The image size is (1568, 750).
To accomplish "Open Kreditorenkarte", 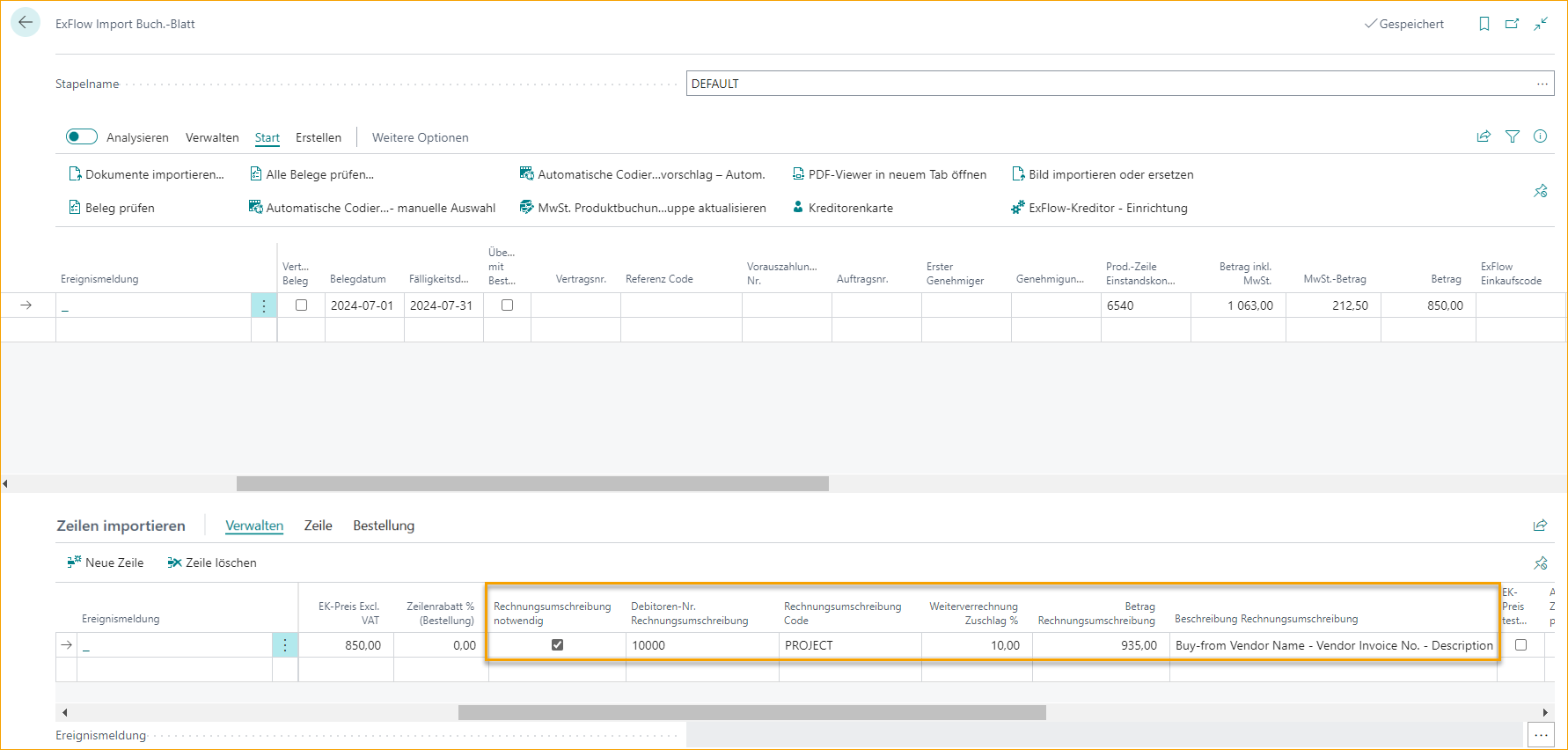I will (842, 208).
